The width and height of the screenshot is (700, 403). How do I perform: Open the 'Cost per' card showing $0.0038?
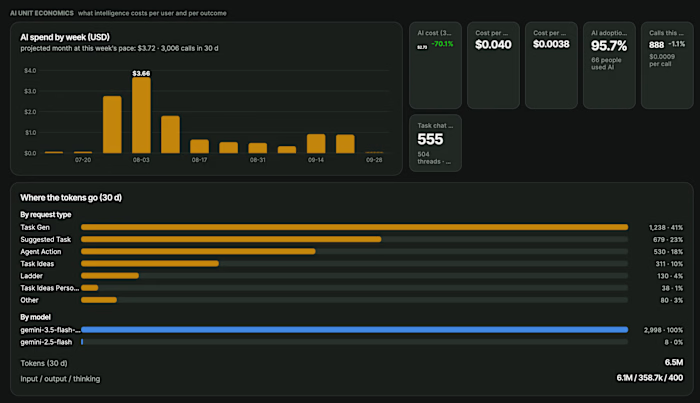point(551,65)
